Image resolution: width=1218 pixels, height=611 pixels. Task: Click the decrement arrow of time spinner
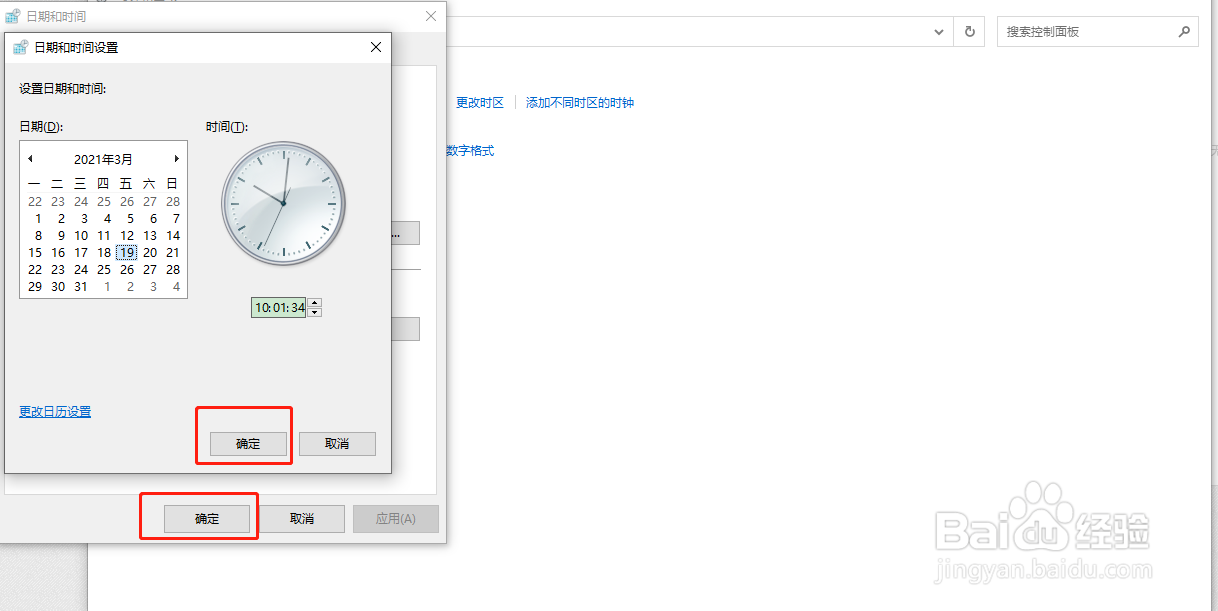click(314, 311)
